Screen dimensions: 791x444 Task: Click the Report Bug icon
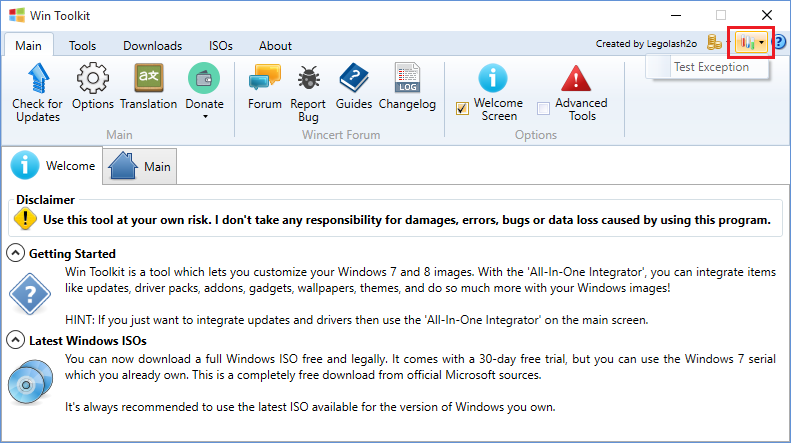click(308, 79)
